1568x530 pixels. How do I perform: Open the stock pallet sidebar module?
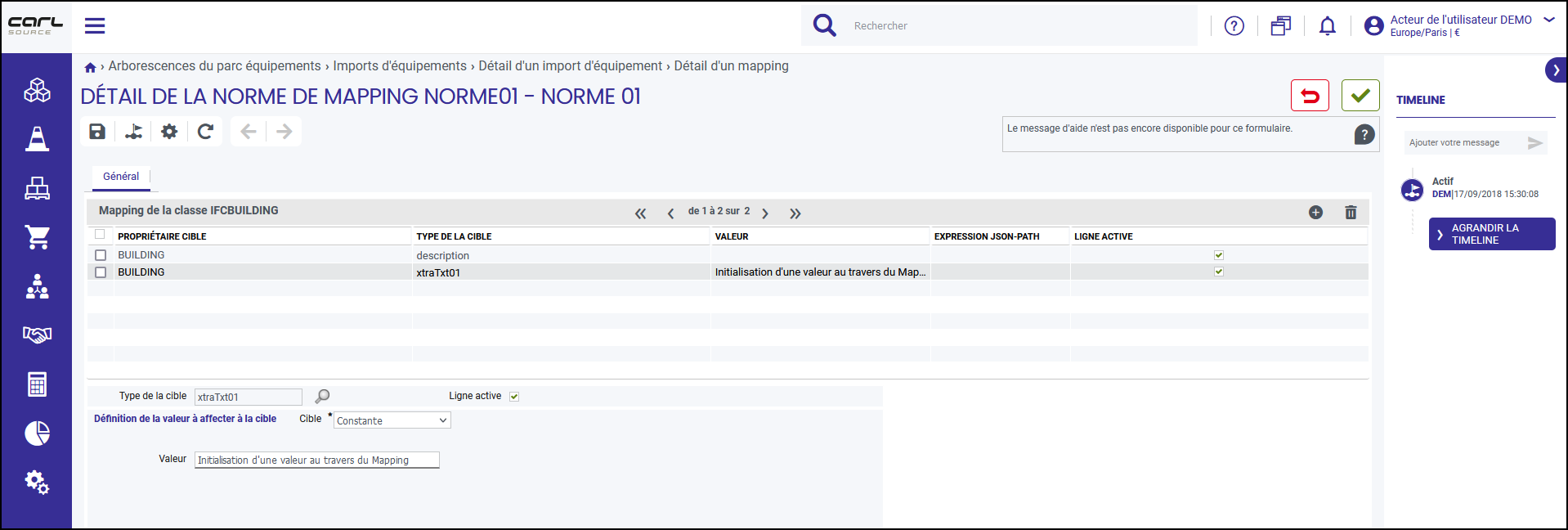coord(37,188)
